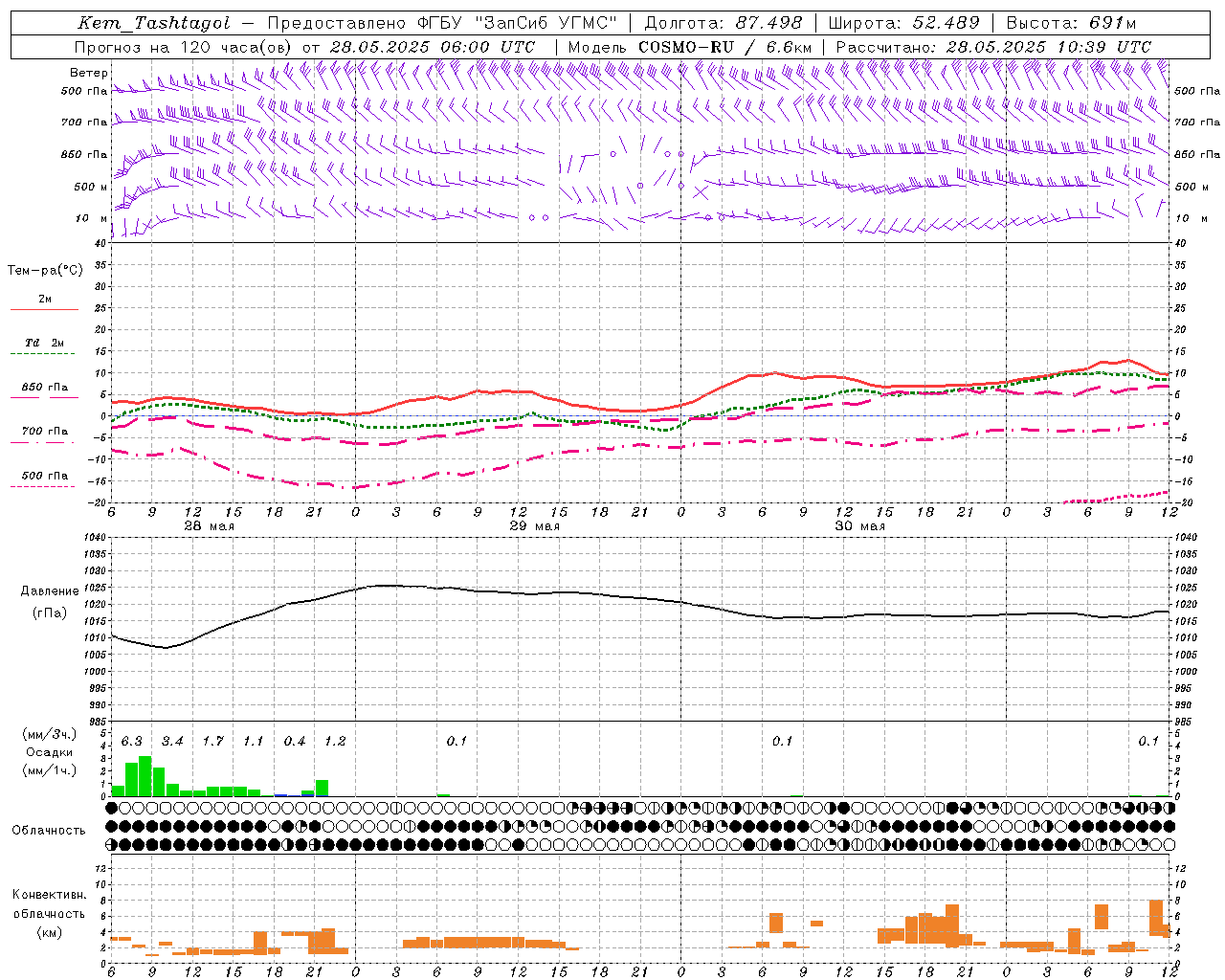Click the 28 мая date label
Image resolution: width=1225 pixels, height=980 pixels.
click(x=208, y=526)
